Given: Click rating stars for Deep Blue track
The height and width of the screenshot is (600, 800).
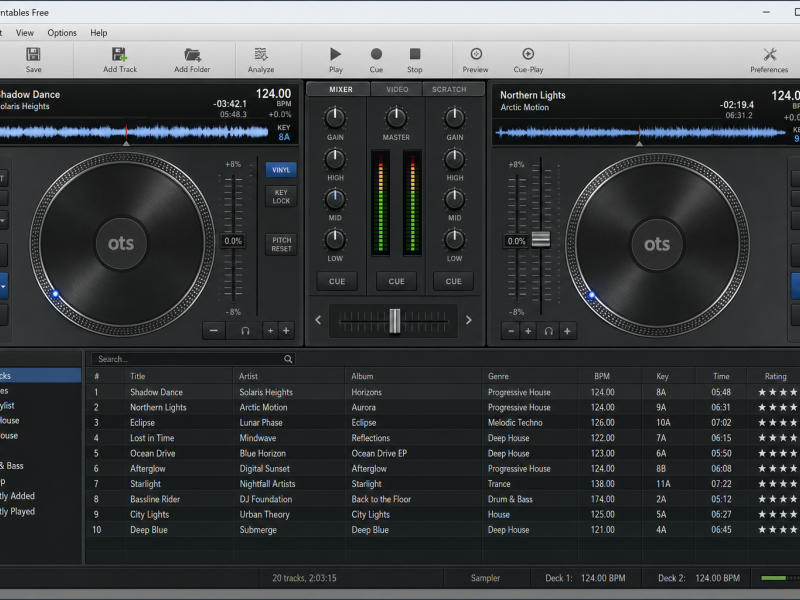Looking at the screenshot, I should pyautogui.click(x=778, y=530).
